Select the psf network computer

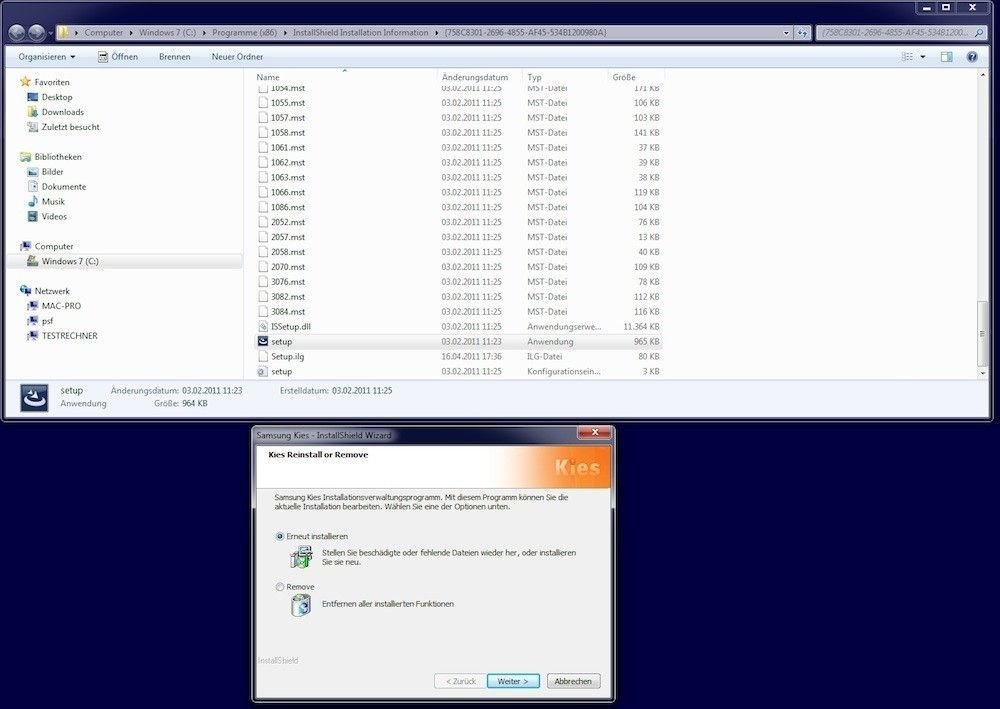point(47,321)
